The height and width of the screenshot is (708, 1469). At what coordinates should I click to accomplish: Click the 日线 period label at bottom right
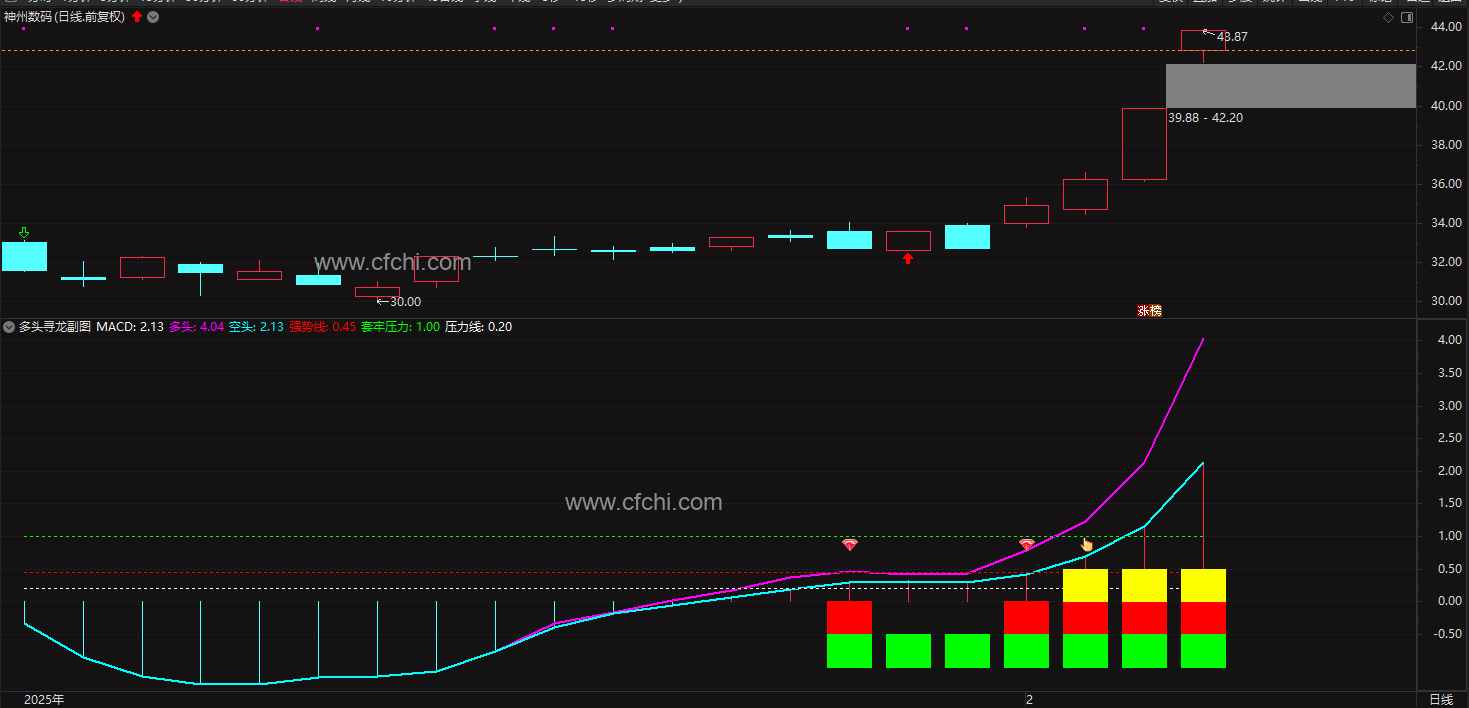point(1441,699)
